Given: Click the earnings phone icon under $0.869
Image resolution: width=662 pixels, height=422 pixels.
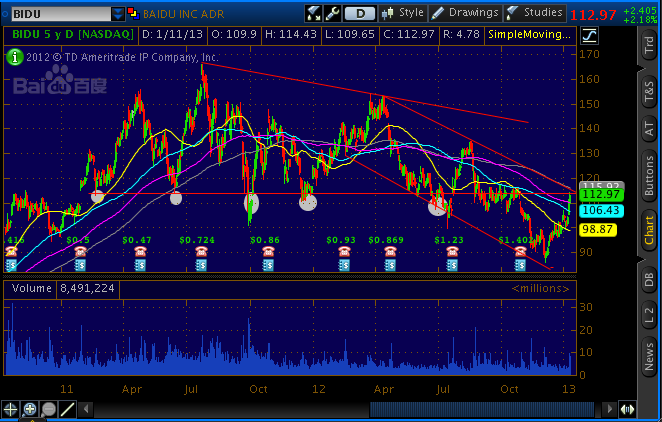Looking at the screenshot, I should (x=390, y=252).
